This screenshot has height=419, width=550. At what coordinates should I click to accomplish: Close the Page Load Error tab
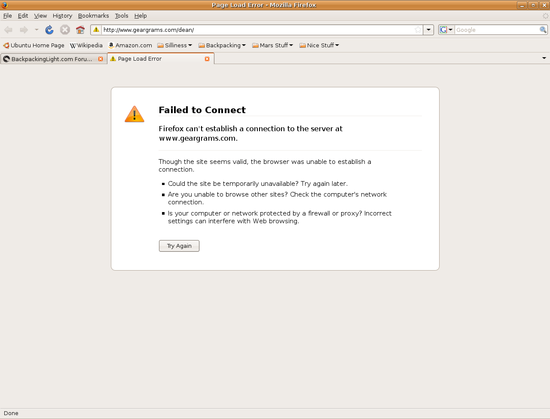[x=207, y=59]
